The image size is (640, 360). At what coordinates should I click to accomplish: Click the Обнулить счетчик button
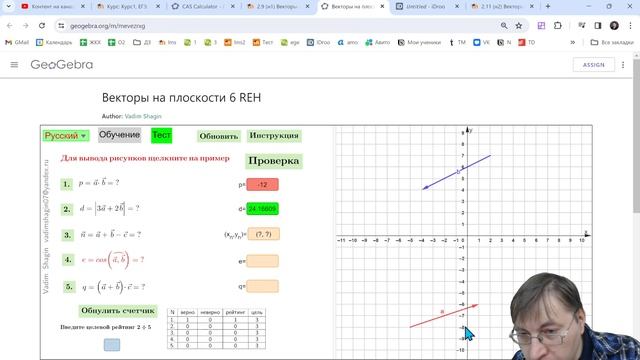point(118,311)
